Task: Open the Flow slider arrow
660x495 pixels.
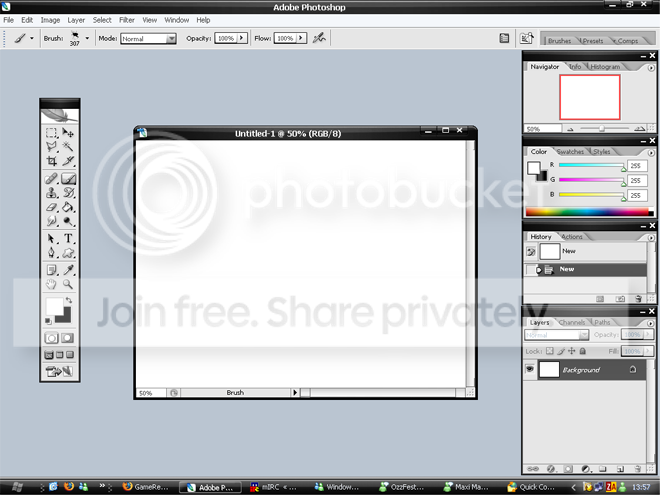Action: click(301, 38)
